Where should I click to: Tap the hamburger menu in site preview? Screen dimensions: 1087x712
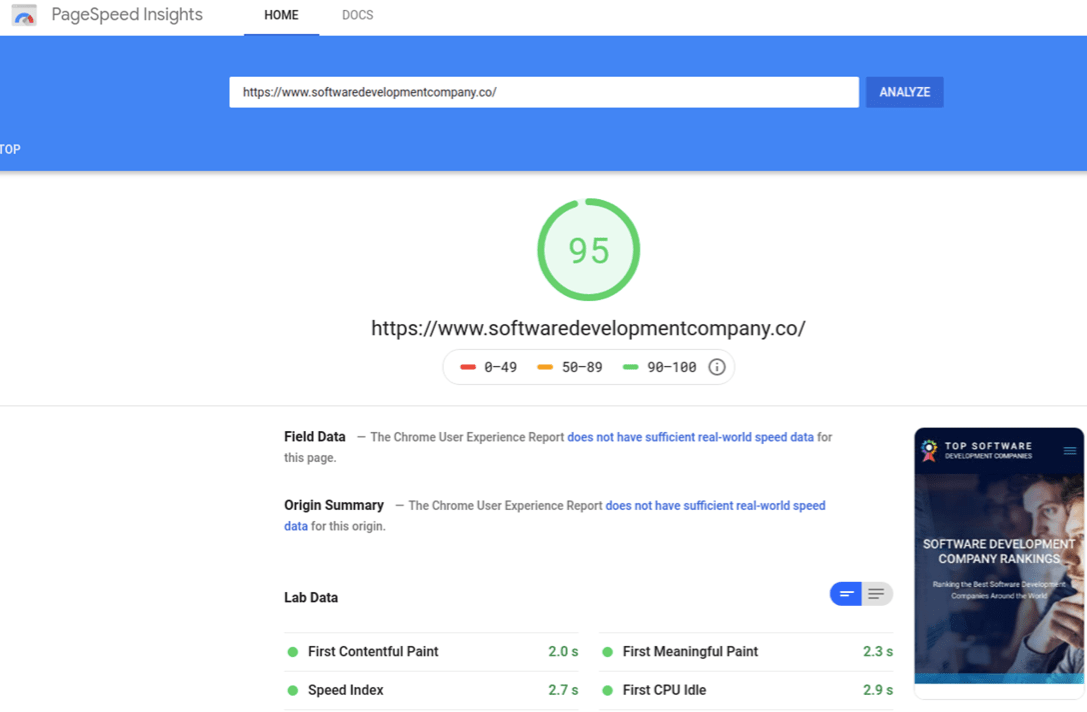pyautogui.click(x=1070, y=451)
